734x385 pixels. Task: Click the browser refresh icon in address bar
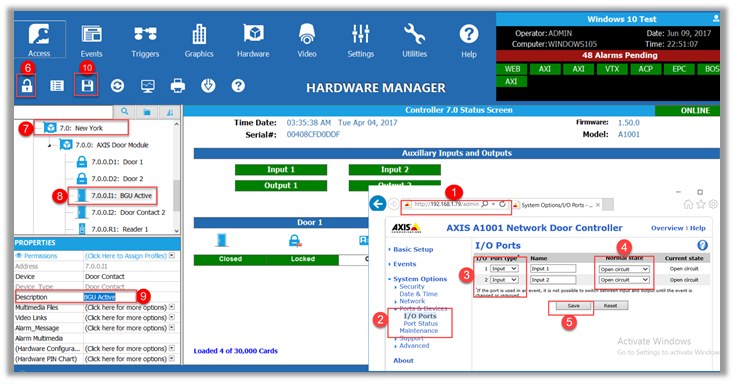pos(502,204)
